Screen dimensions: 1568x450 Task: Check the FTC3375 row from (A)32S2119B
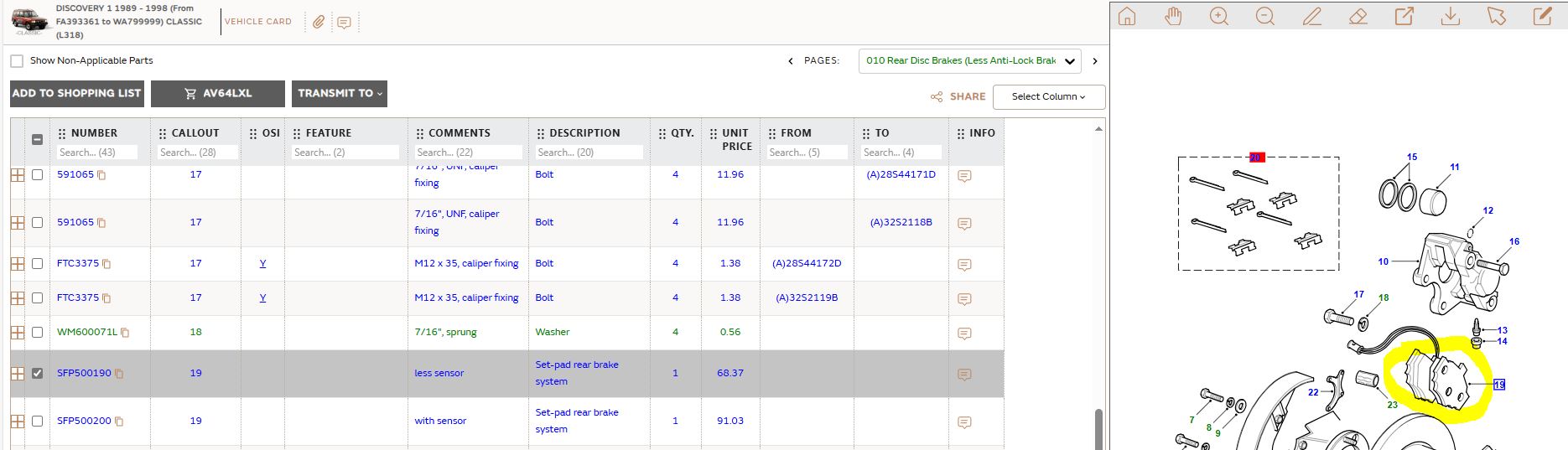tap(37, 297)
